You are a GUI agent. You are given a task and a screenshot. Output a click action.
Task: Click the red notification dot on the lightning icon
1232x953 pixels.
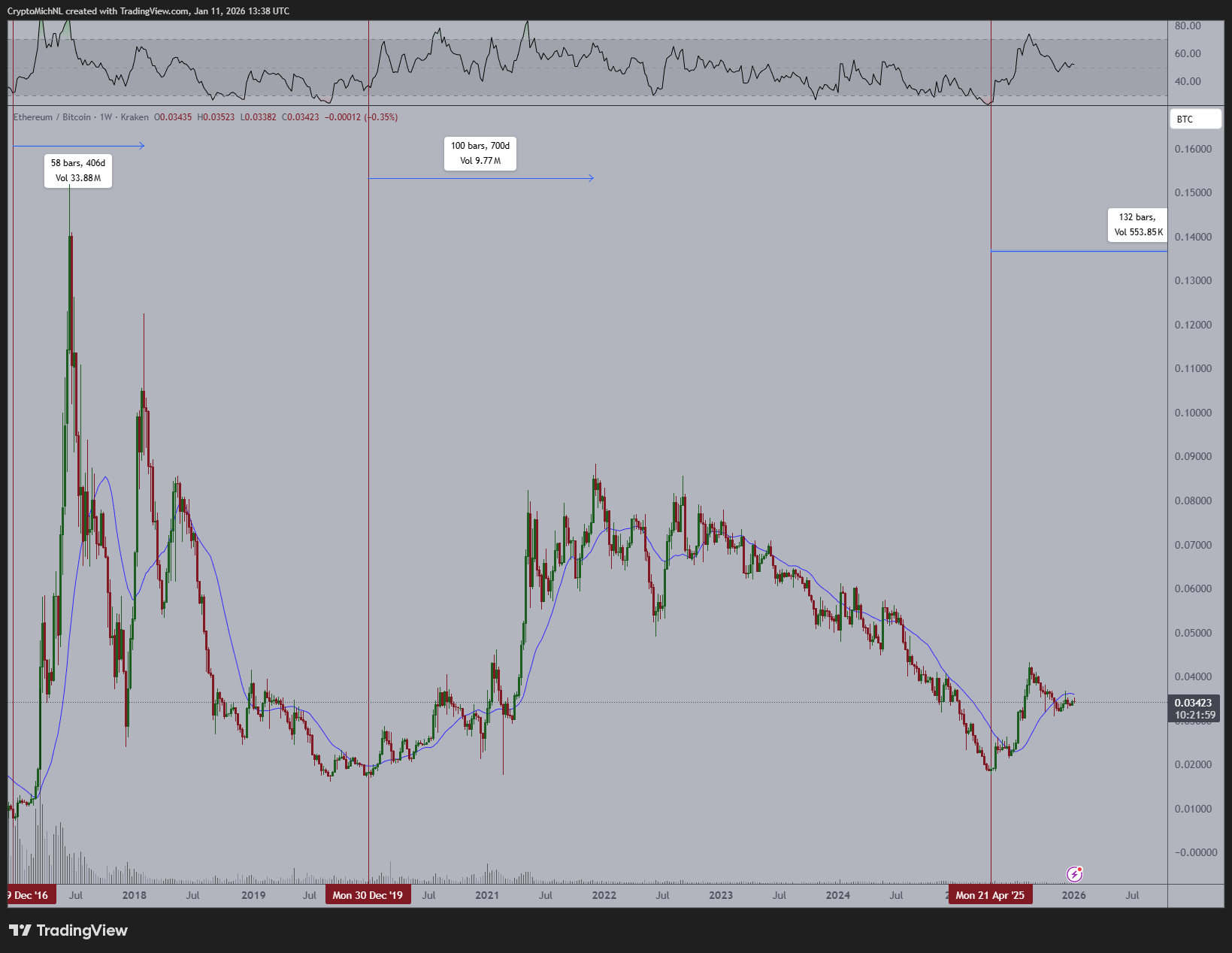(1082, 867)
